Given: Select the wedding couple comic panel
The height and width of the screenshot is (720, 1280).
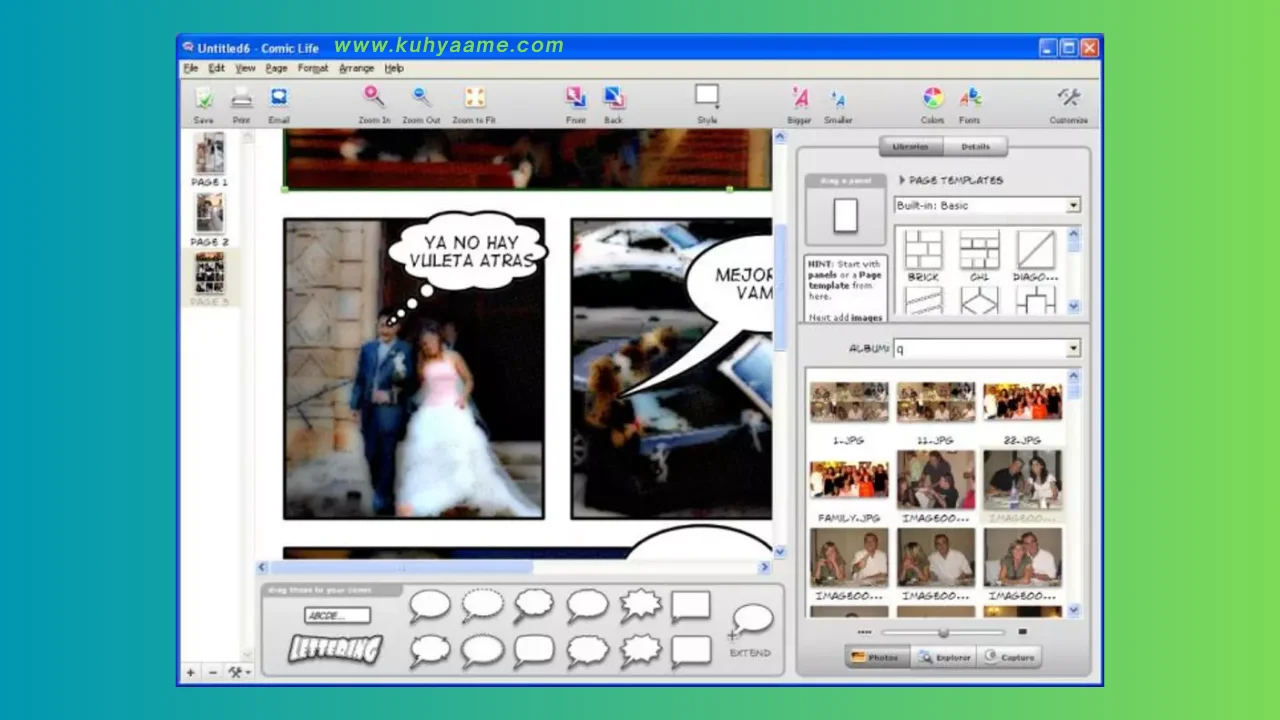Looking at the screenshot, I should (x=414, y=369).
